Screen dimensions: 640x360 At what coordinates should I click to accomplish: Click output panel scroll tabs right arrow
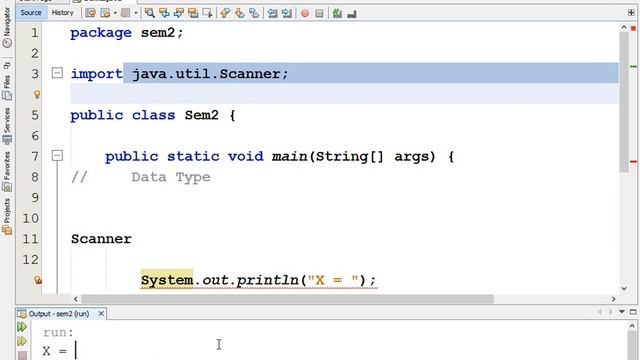click(611, 312)
